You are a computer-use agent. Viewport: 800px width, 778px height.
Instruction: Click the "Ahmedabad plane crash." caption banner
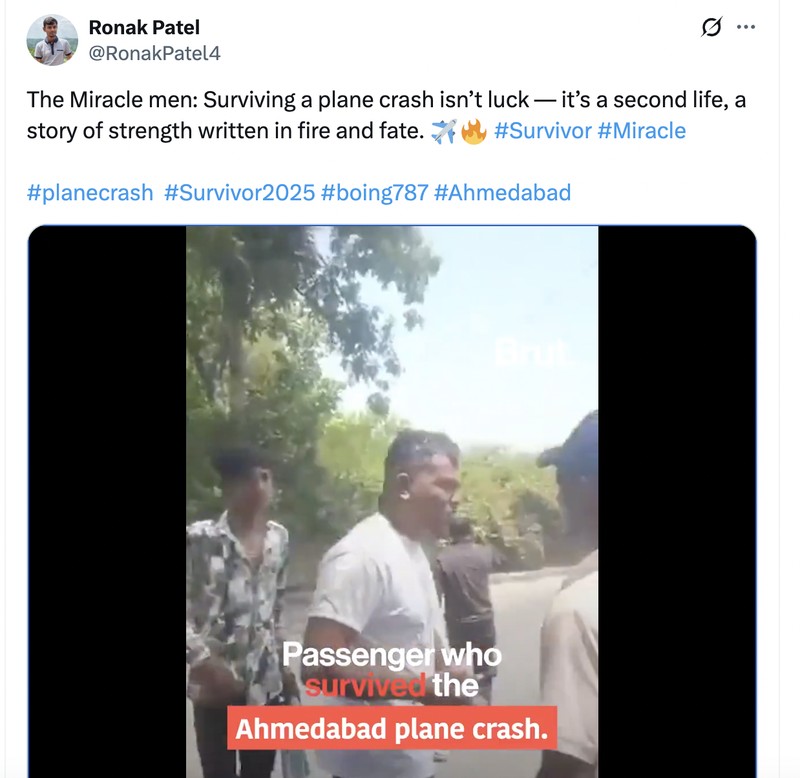click(391, 728)
